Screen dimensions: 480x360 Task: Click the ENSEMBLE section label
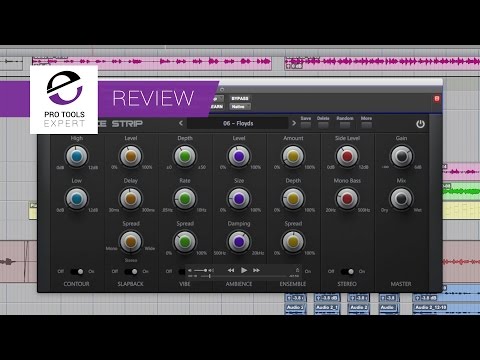(293, 284)
